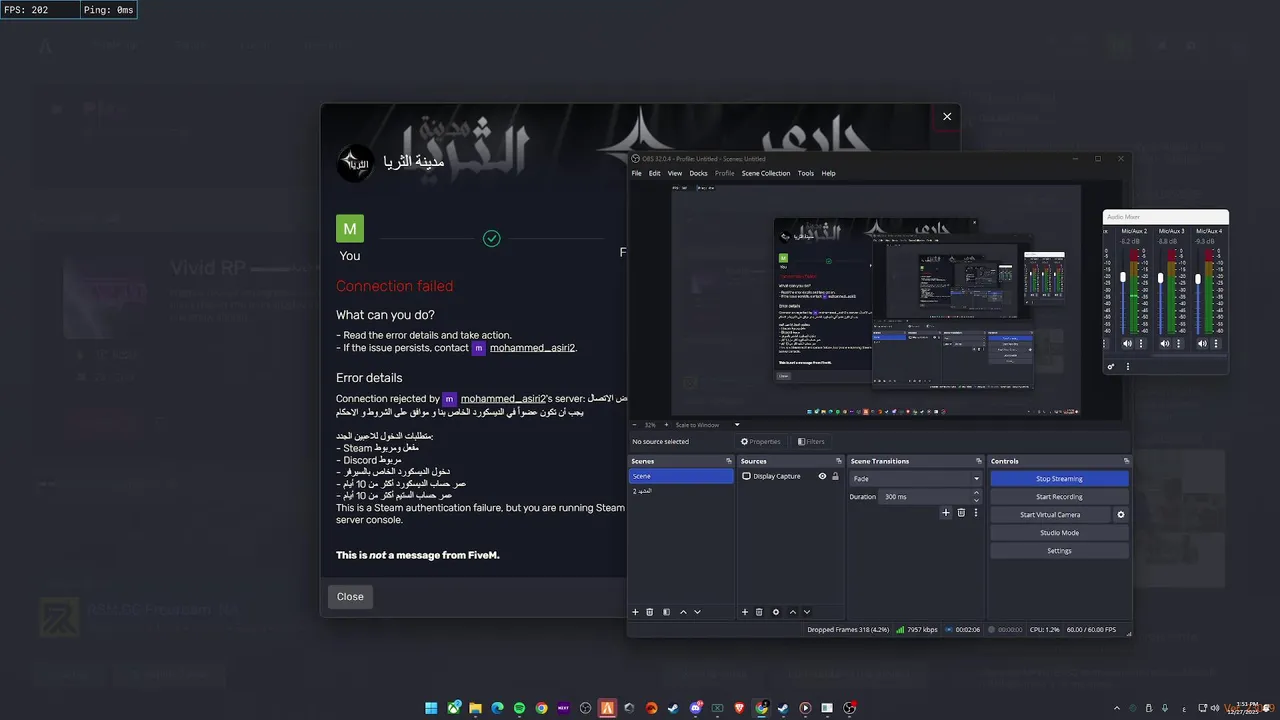The image size is (1280, 720).
Task: Click Mic/Aux 4 volume fader
Action: click(1198, 278)
